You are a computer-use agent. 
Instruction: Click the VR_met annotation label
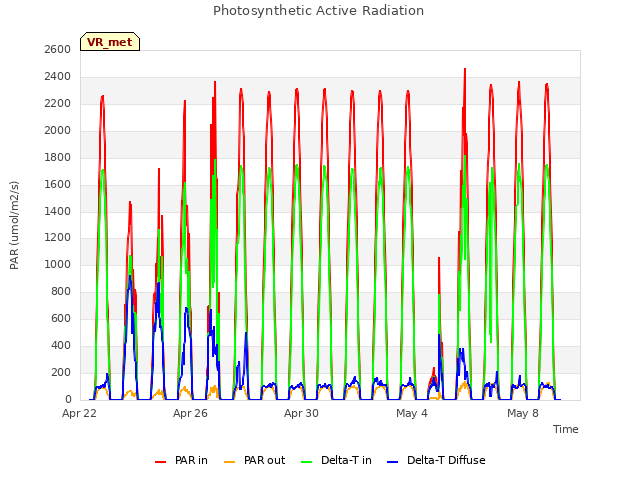pyautogui.click(x=110, y=42)
